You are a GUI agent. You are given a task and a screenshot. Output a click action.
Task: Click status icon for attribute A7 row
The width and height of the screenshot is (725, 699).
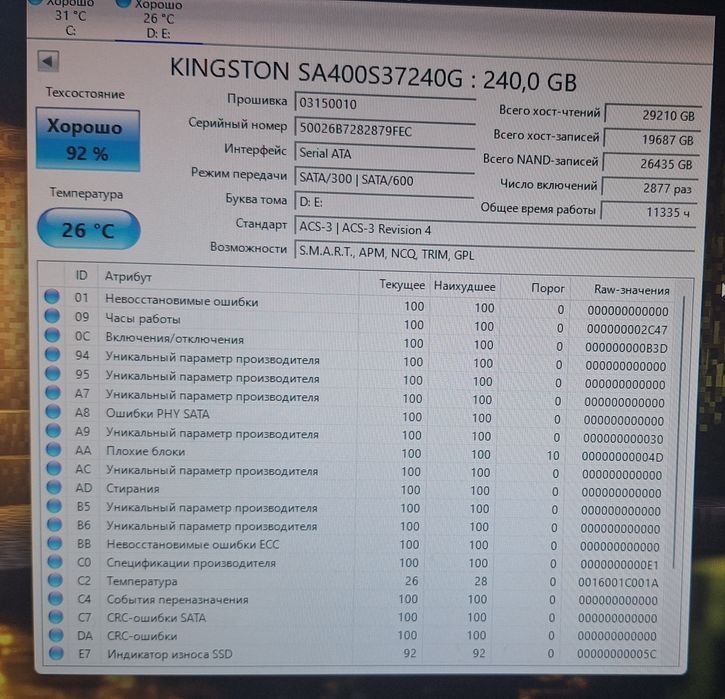click(x=53, y=392)
